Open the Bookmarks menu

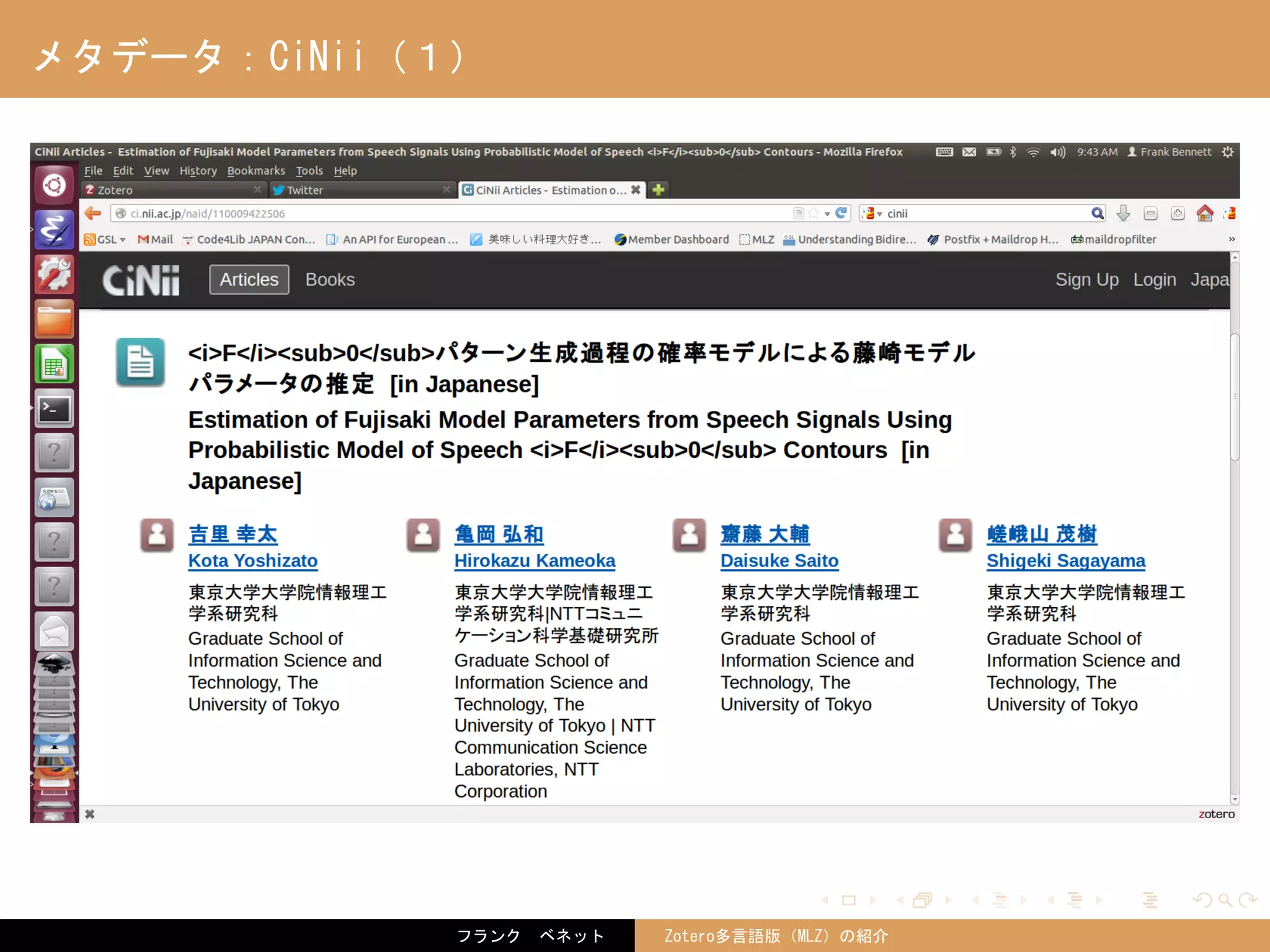click(x=255, y=170)
